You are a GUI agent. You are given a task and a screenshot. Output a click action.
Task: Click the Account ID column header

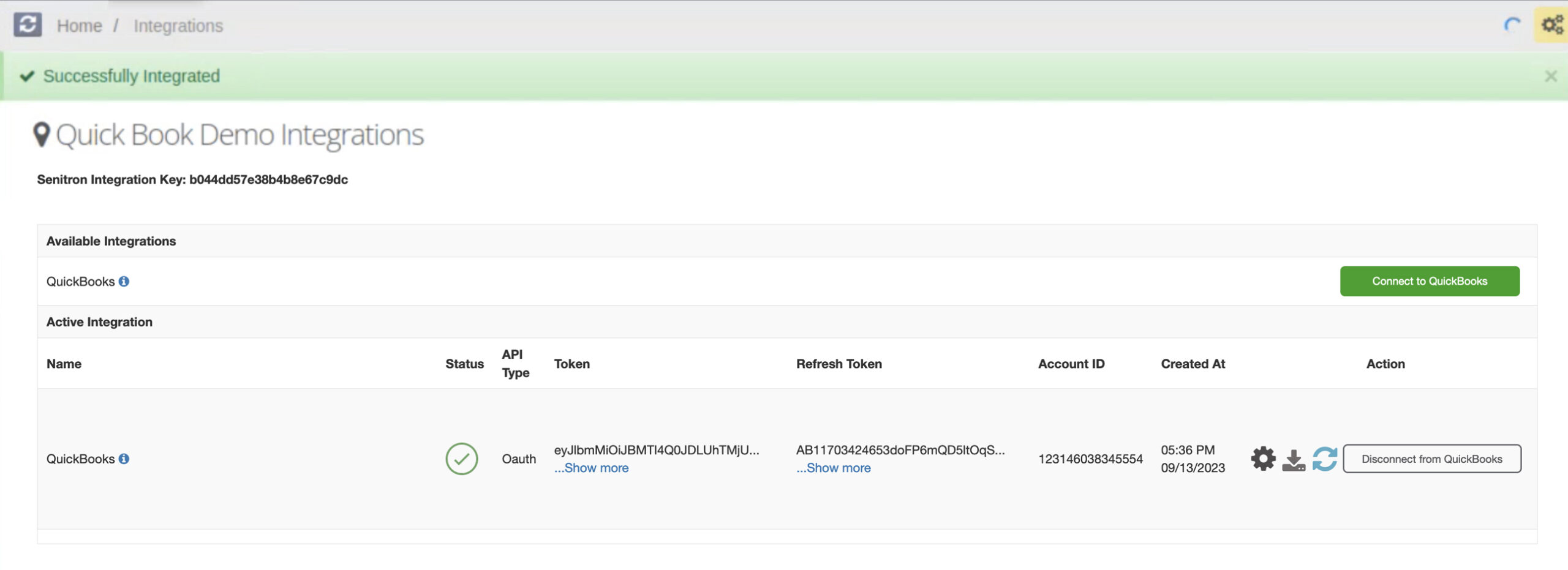1071,364
